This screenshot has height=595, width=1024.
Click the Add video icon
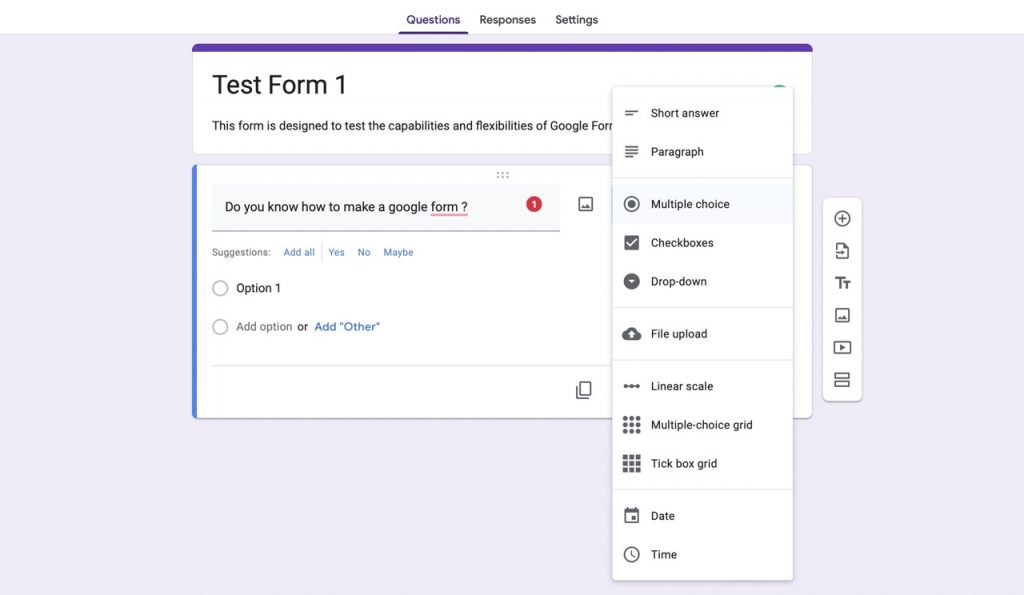click(x=842, y=348)
